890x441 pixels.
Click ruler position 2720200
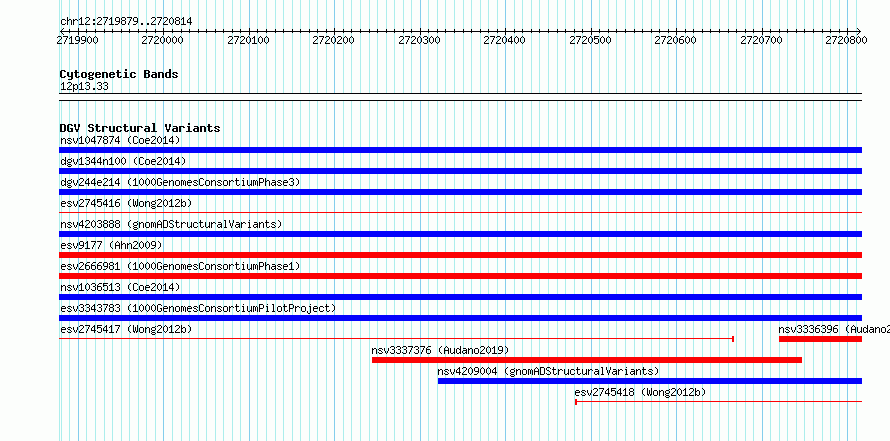click(334, 40)
